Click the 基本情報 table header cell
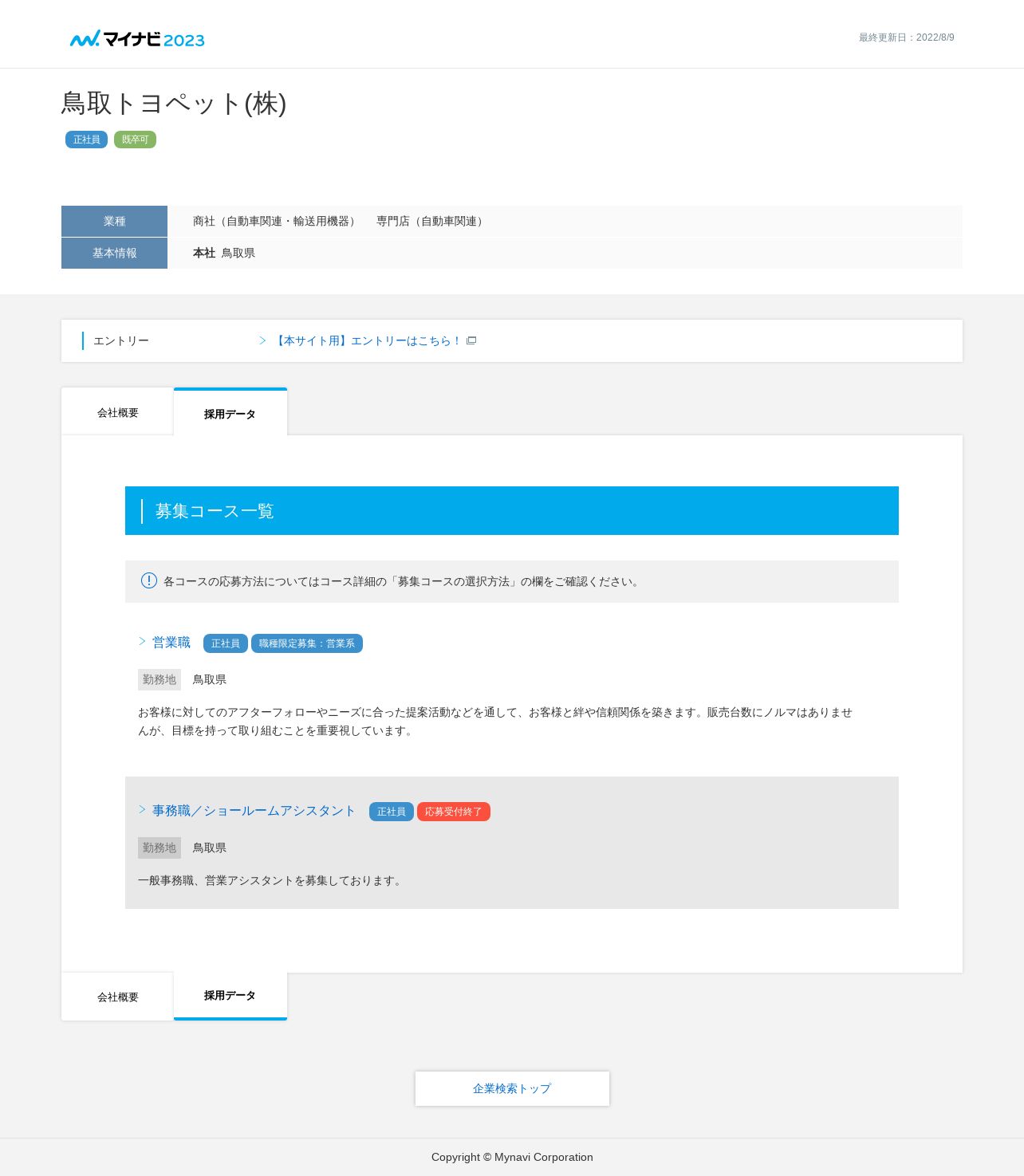 pyautogui.click(x=114, y=253)
